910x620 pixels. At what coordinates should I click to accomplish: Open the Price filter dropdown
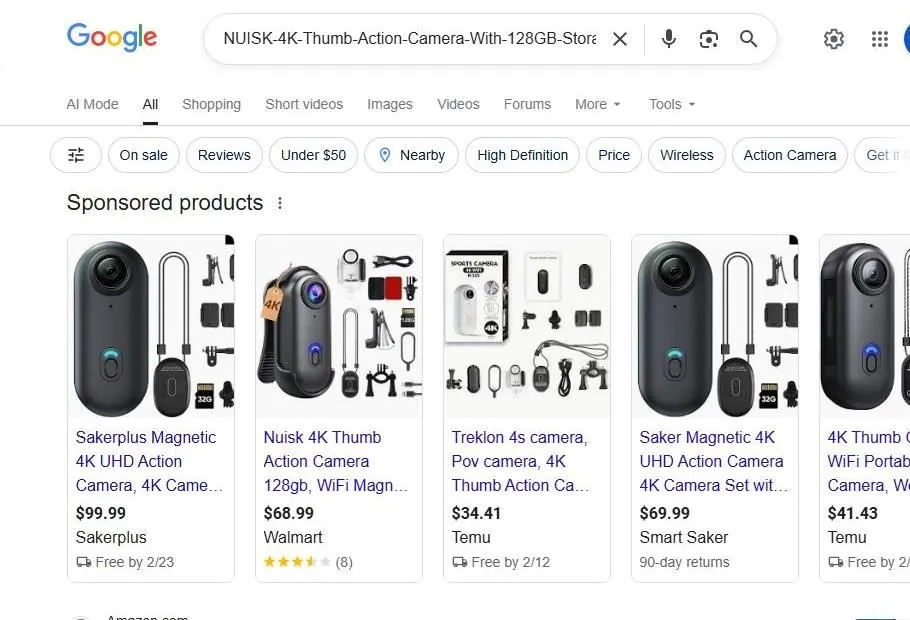coord(613,155)
